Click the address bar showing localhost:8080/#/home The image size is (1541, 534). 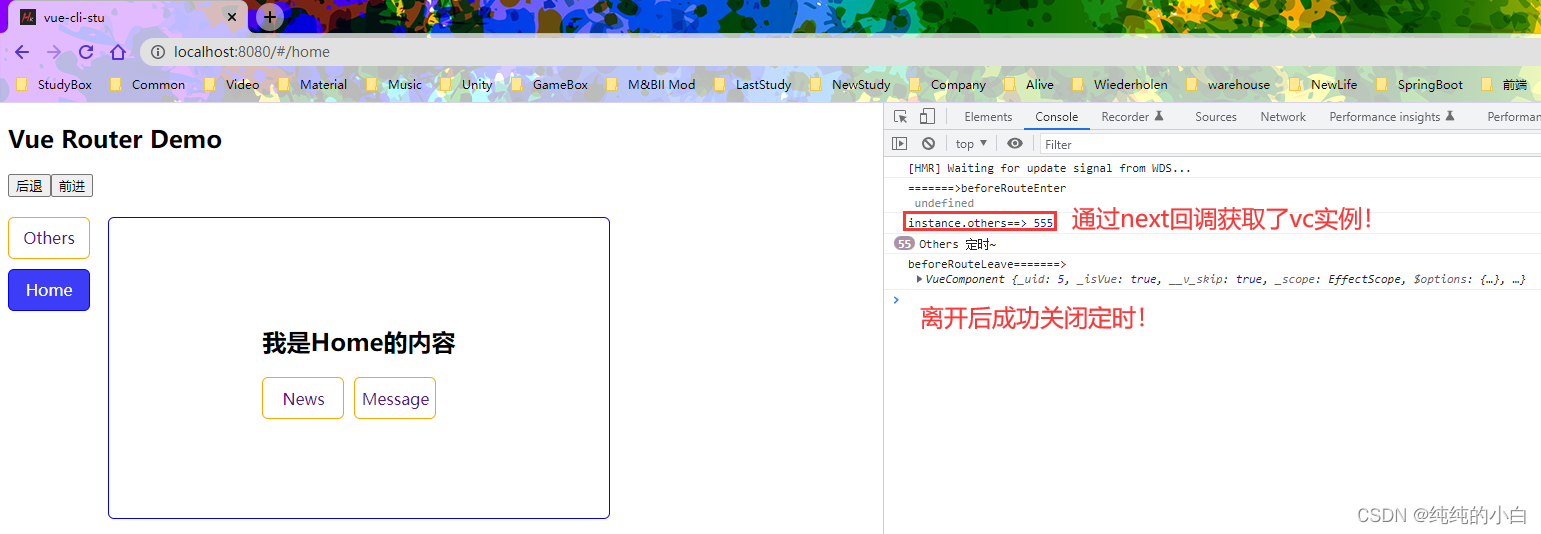tap(840, 52)
